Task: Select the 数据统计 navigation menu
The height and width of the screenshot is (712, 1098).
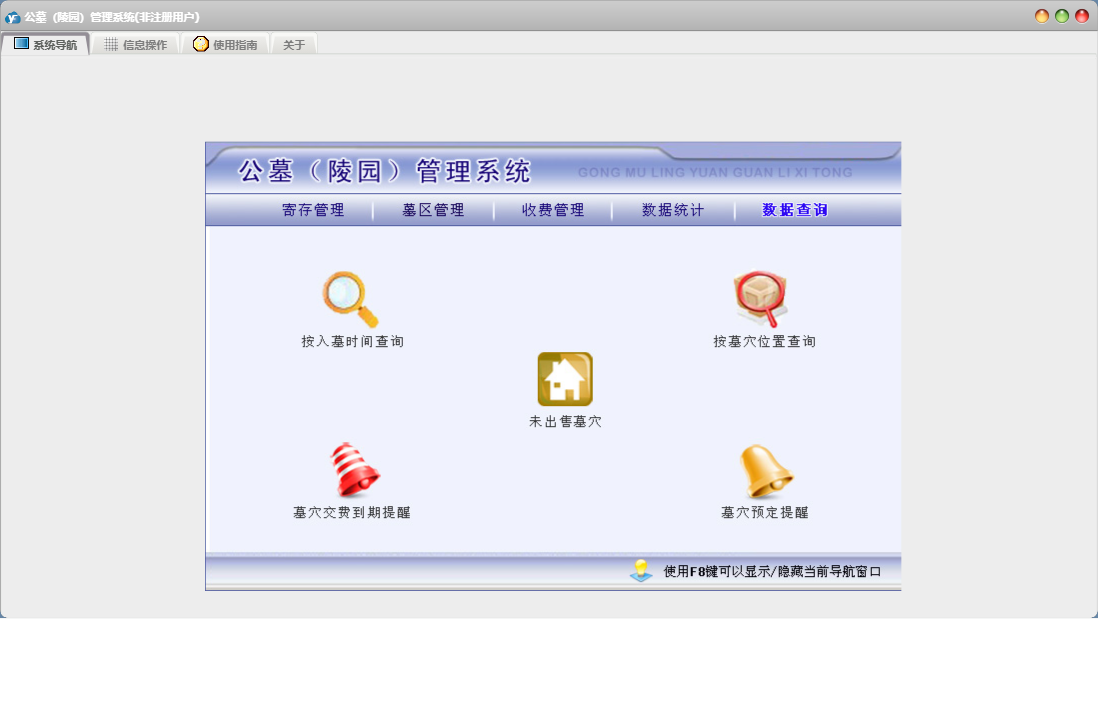Action: tap(673, 210)
